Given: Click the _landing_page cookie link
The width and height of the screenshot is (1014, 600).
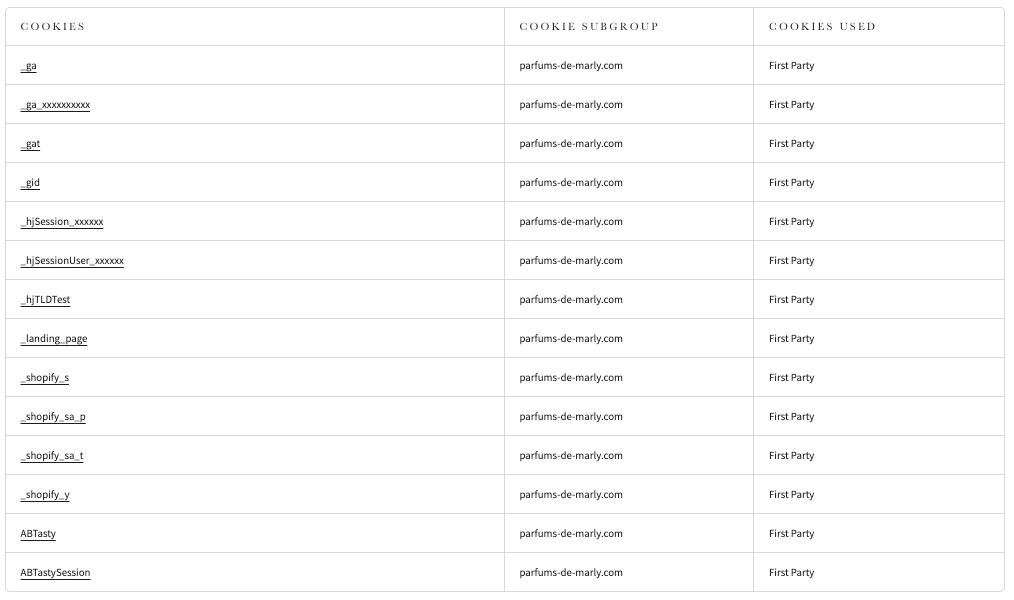Looking at the screenshot, I should click(54, 339).
